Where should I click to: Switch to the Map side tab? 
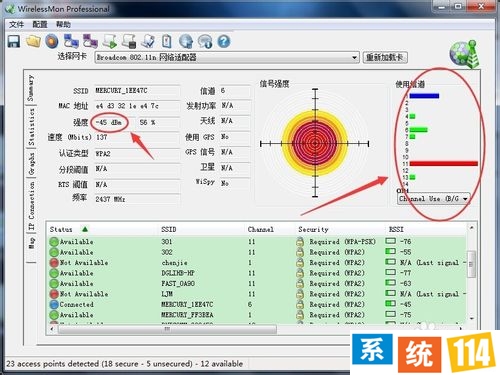[31, 242]
